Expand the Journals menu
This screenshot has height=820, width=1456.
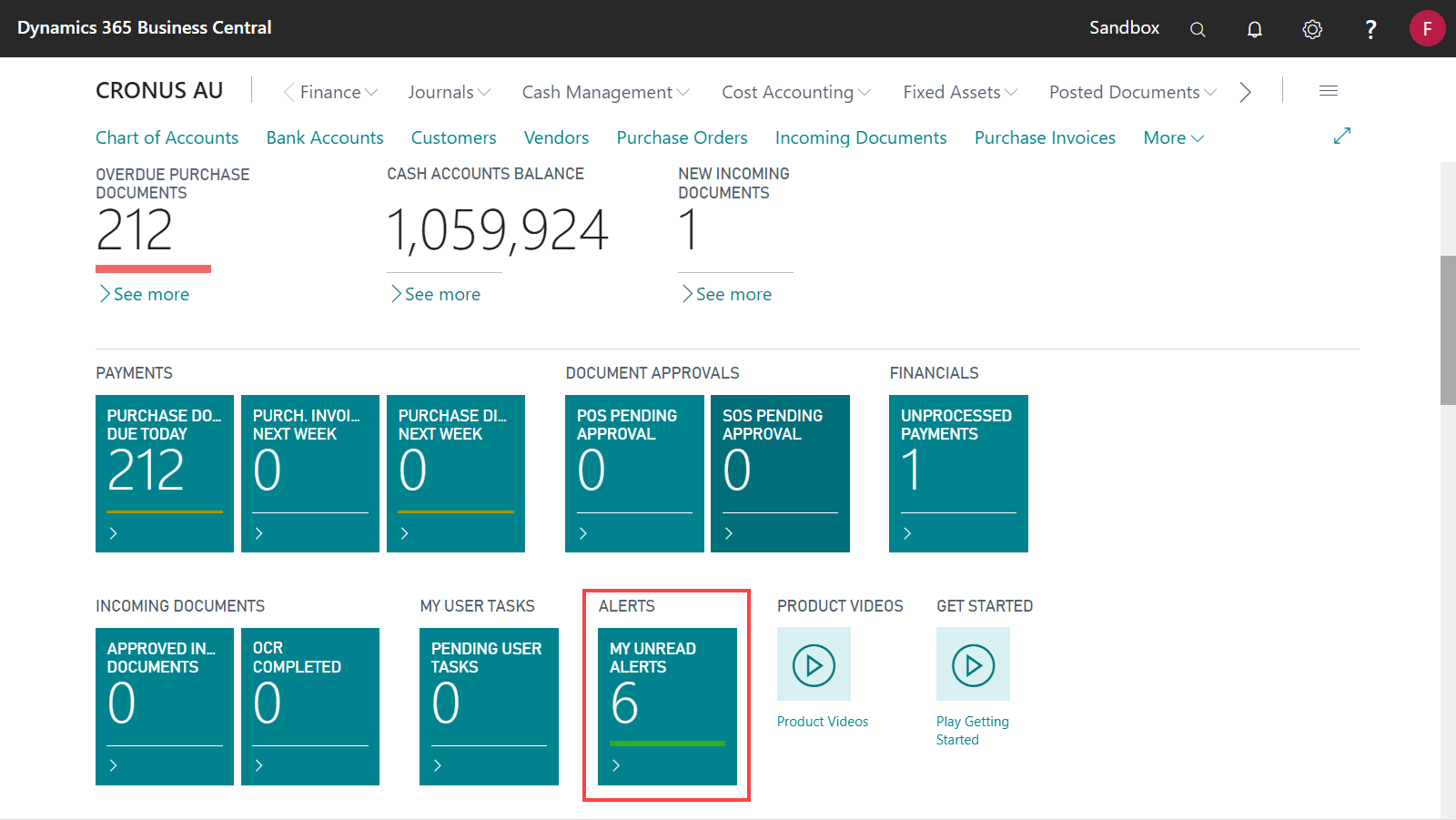coord(450,92)
